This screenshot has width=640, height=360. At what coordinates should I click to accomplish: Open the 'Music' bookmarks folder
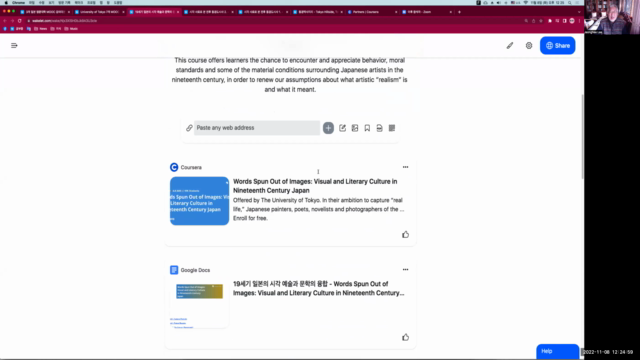click(71, 29)
